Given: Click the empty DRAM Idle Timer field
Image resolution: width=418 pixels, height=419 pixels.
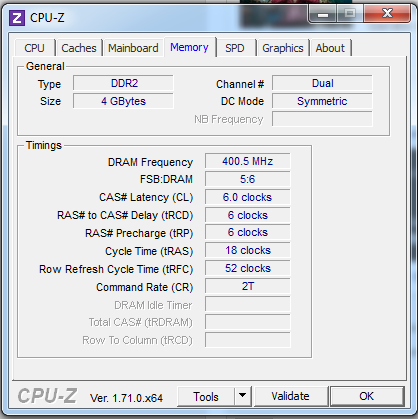Looking at the screenshot, I should (x=248, y=304).
